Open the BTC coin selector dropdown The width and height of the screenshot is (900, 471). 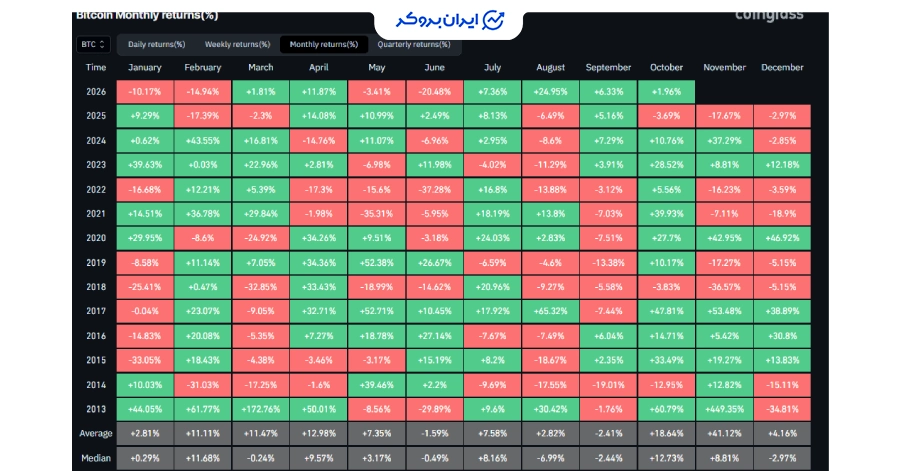[x=93, y=44]
